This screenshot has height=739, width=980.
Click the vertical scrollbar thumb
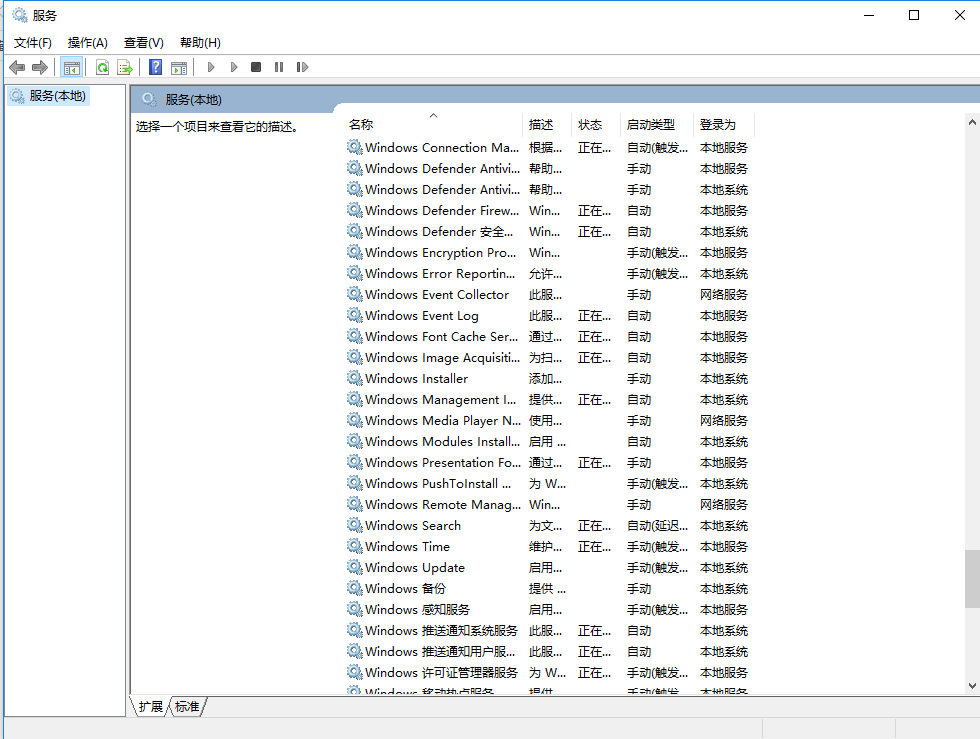click(x=972, y=579)
